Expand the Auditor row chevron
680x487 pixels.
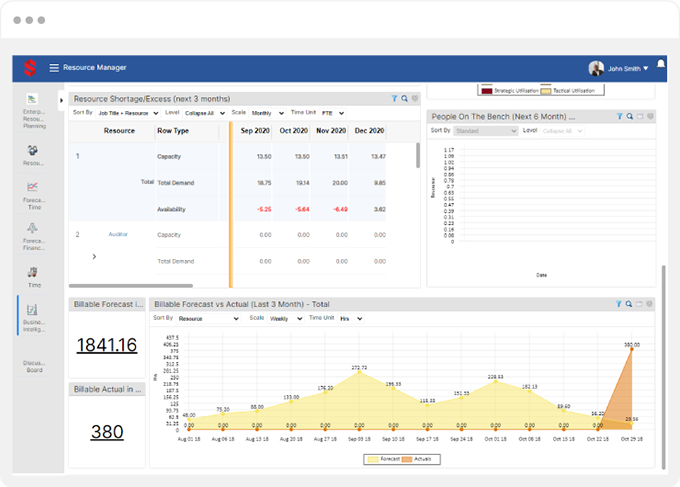click(94, 257)
